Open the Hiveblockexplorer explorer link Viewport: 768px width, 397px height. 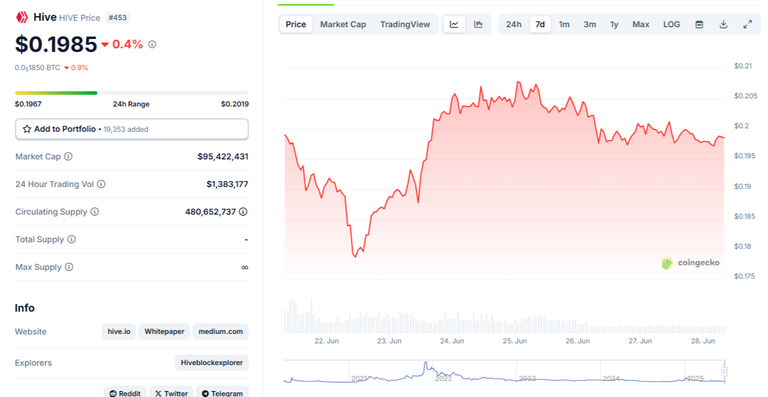tap(212, 363)
